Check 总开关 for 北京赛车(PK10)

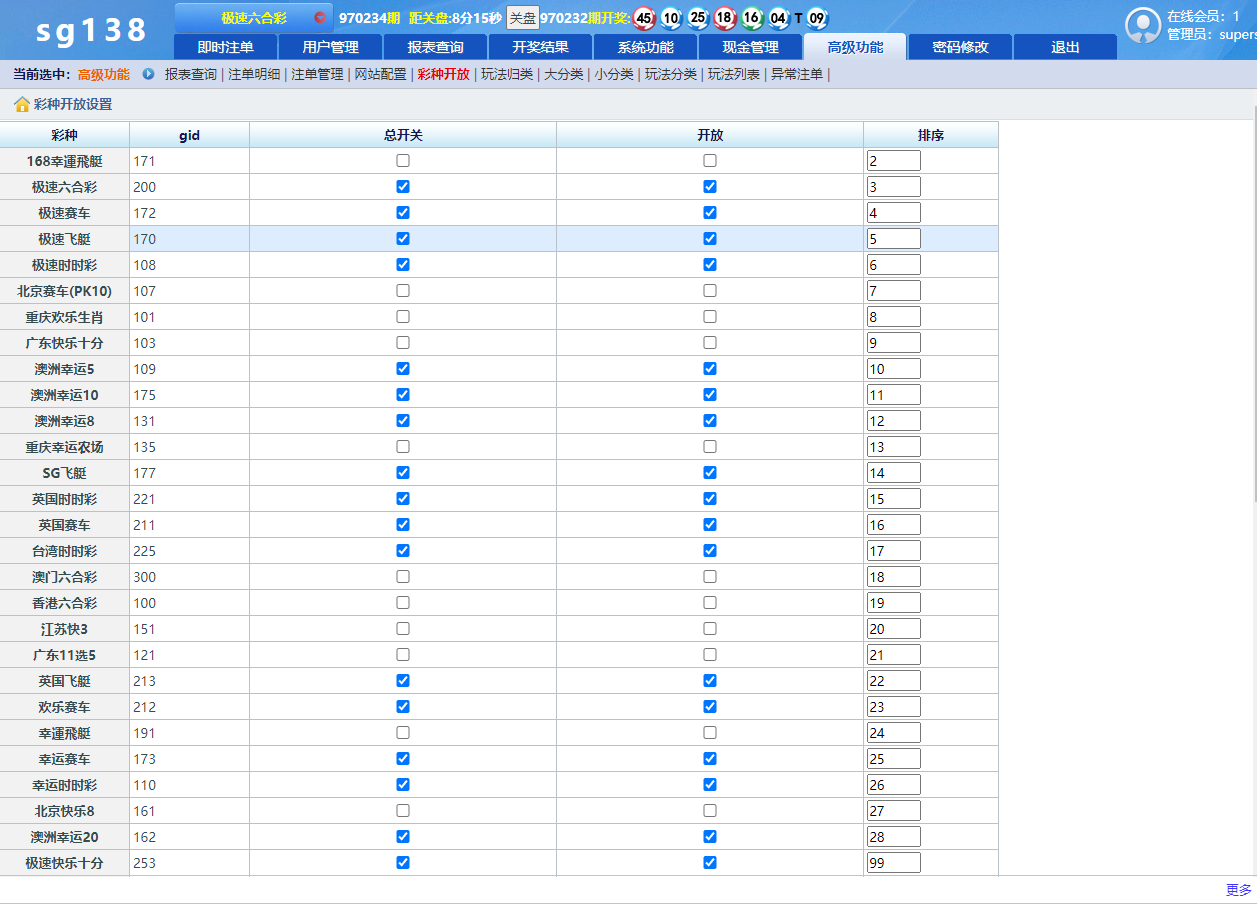[x=403, y=290]
